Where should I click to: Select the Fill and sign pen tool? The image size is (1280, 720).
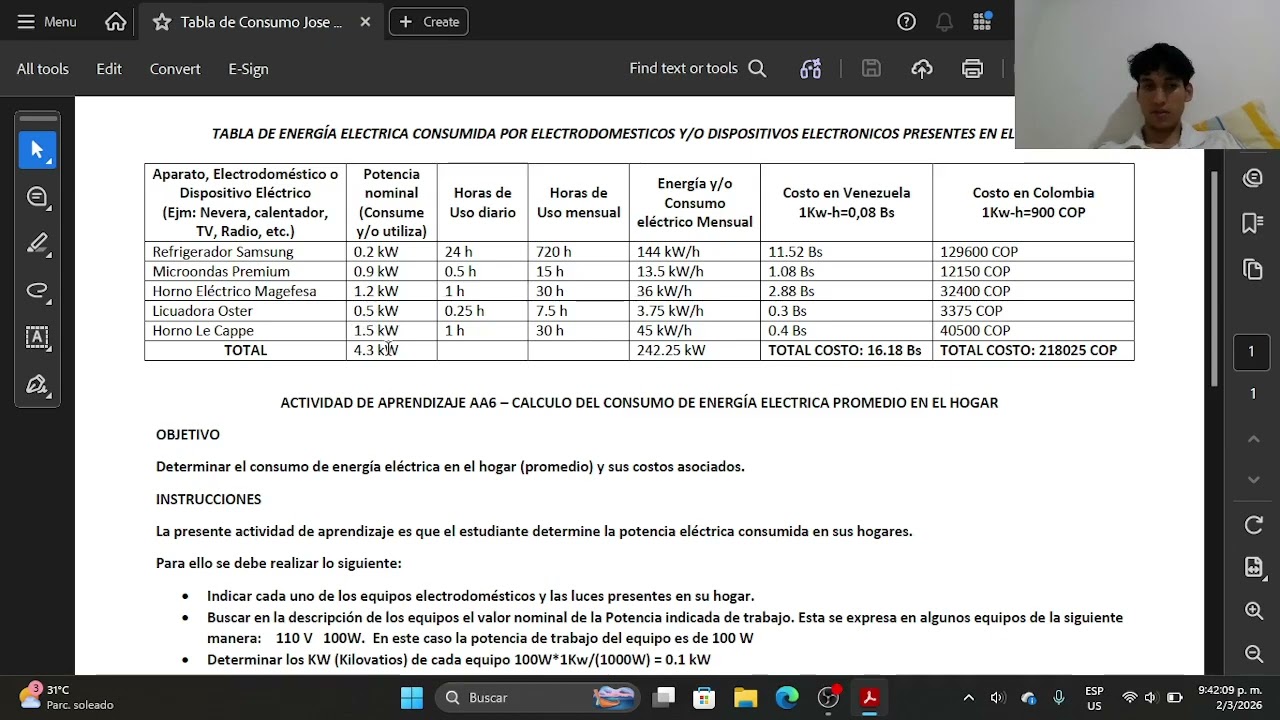pyautogui.click(x=38, y=384)
